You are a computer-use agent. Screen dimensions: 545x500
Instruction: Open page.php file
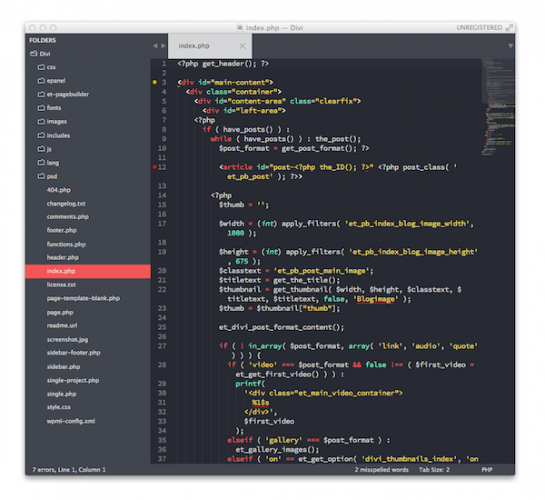(60, 312)
